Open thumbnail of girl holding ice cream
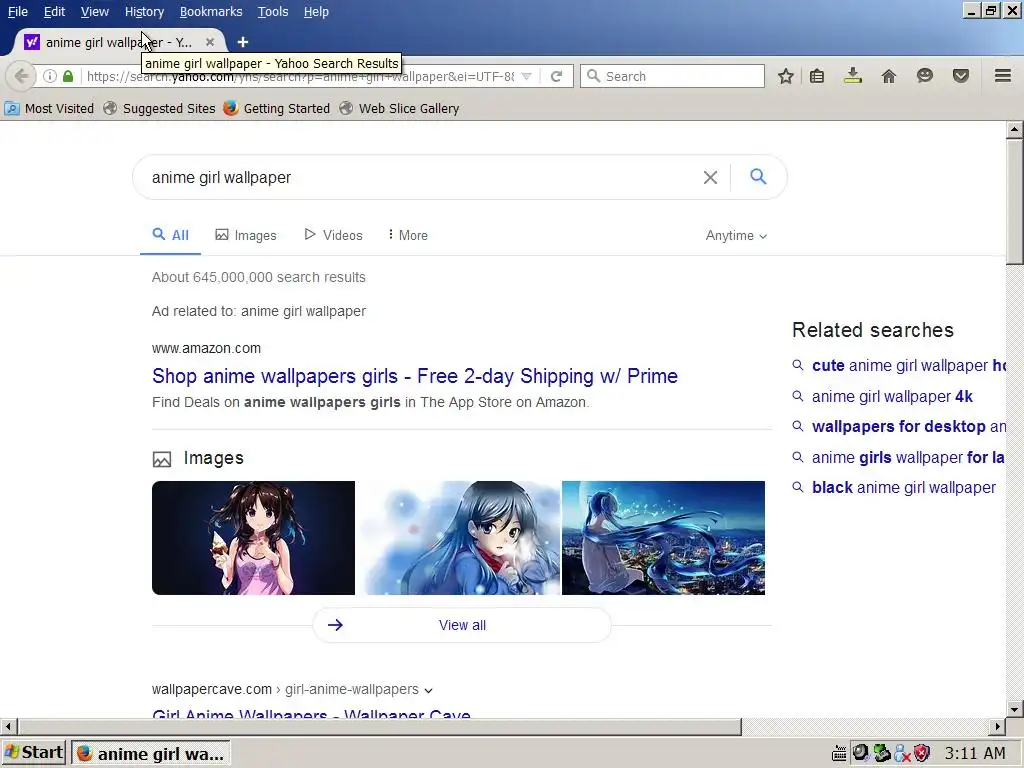 pyautogui.click(x=253, y=538)
